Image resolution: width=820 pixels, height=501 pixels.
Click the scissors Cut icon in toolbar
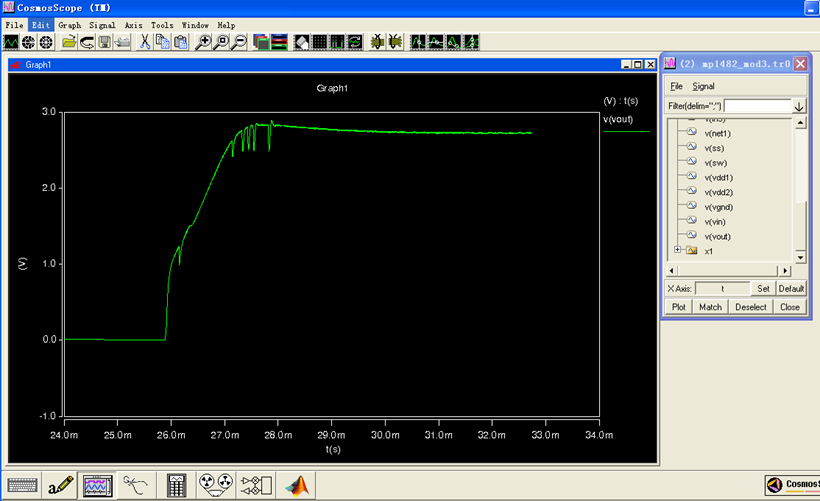[145, 42]
